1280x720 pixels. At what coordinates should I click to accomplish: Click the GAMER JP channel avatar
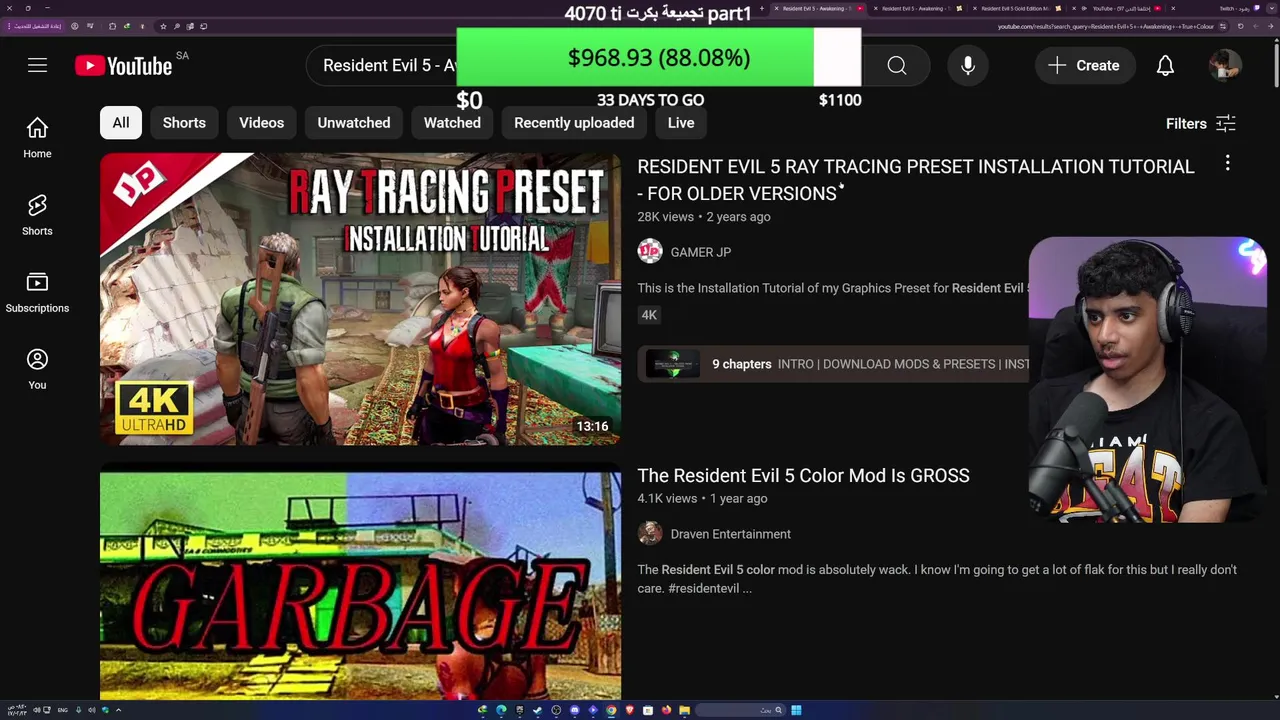[650, 251]
